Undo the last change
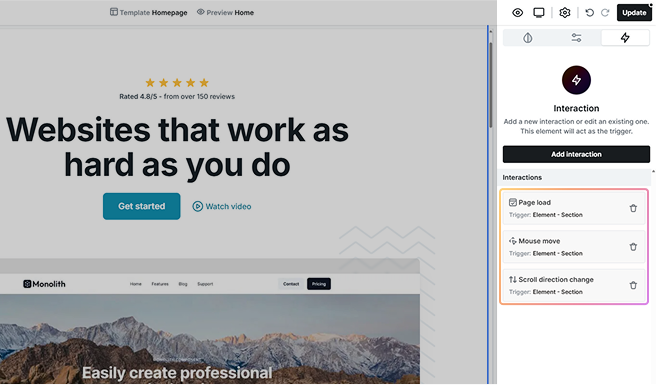This screenshot has height=385, width=656. [x=589, y=13]
